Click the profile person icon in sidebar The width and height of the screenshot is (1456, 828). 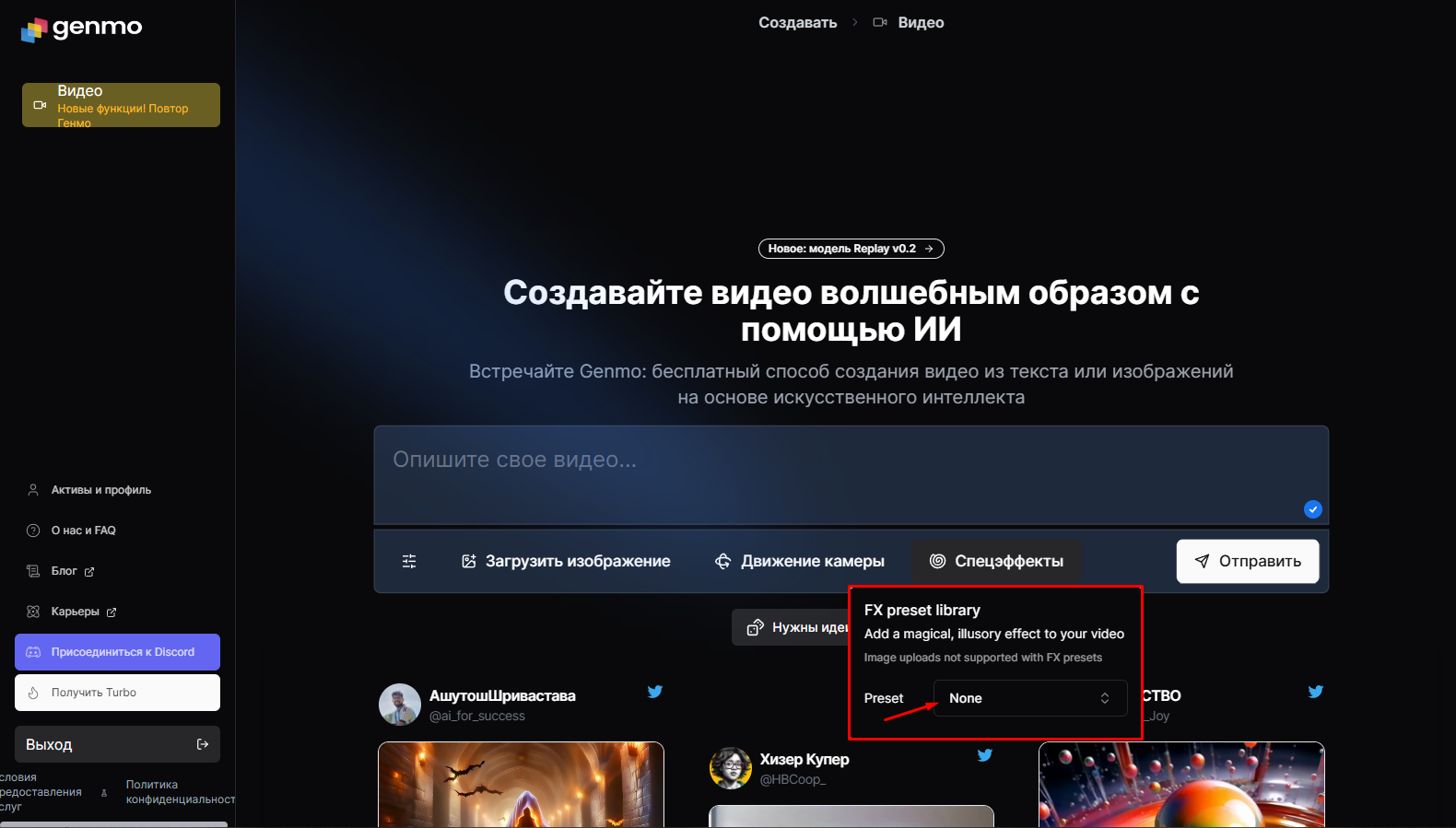[33, 490]
